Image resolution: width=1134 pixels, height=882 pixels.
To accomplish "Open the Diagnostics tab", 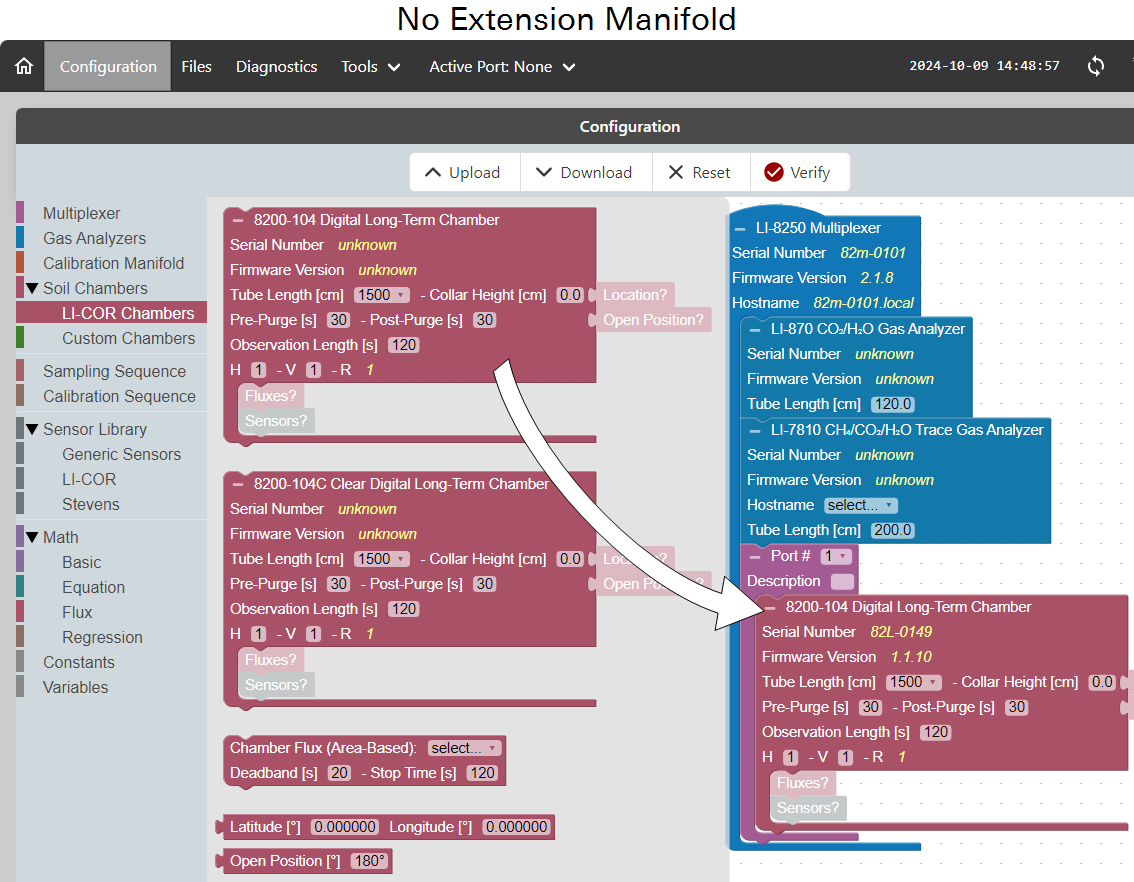I will click(x=276, y=67).
